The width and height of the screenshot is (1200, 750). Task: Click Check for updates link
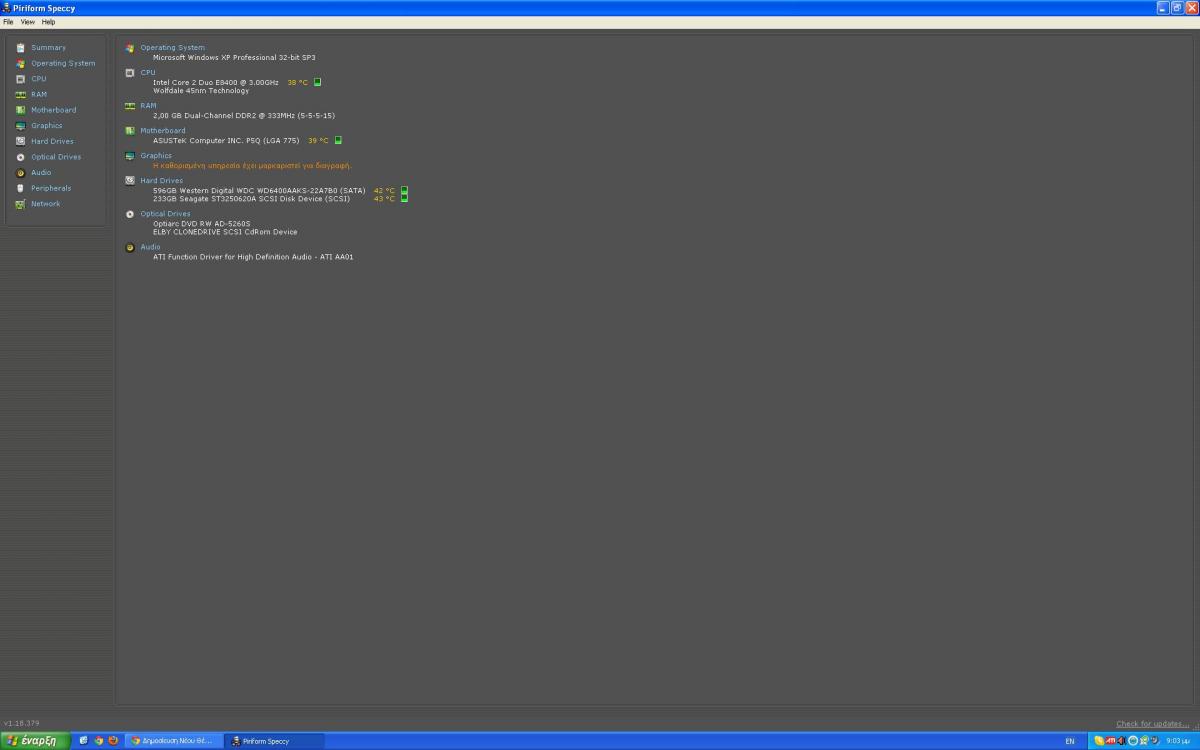click(1153, 723)
